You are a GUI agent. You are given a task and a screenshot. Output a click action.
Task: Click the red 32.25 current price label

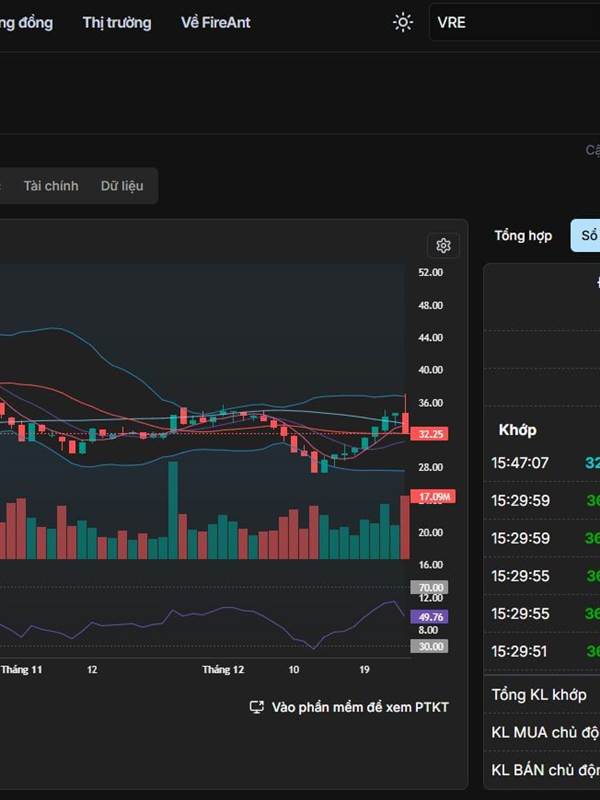click(x=431, y=434)
